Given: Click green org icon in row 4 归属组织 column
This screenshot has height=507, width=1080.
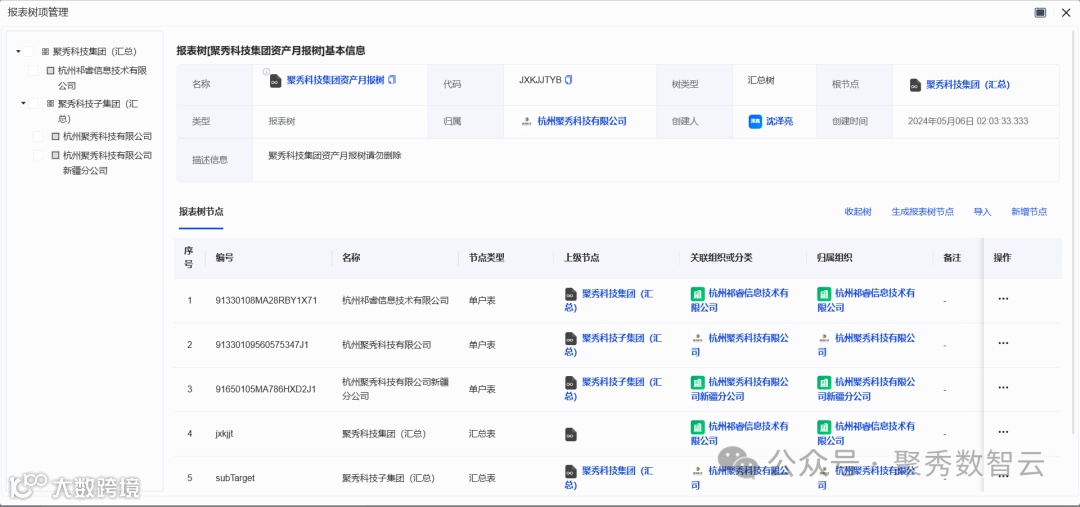Looking at the screenshot, I should (x=824, y=426).
